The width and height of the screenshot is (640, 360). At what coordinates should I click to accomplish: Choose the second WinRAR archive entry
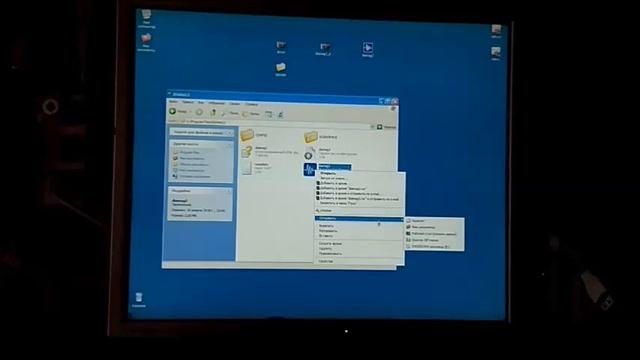click(342, 189)
